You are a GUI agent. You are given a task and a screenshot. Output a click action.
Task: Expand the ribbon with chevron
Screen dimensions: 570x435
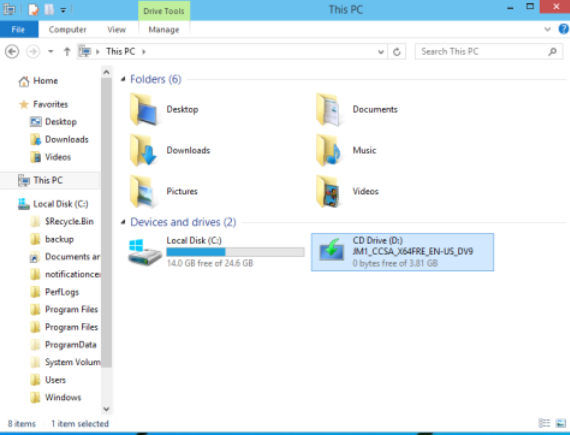click(x=547, y=29)
